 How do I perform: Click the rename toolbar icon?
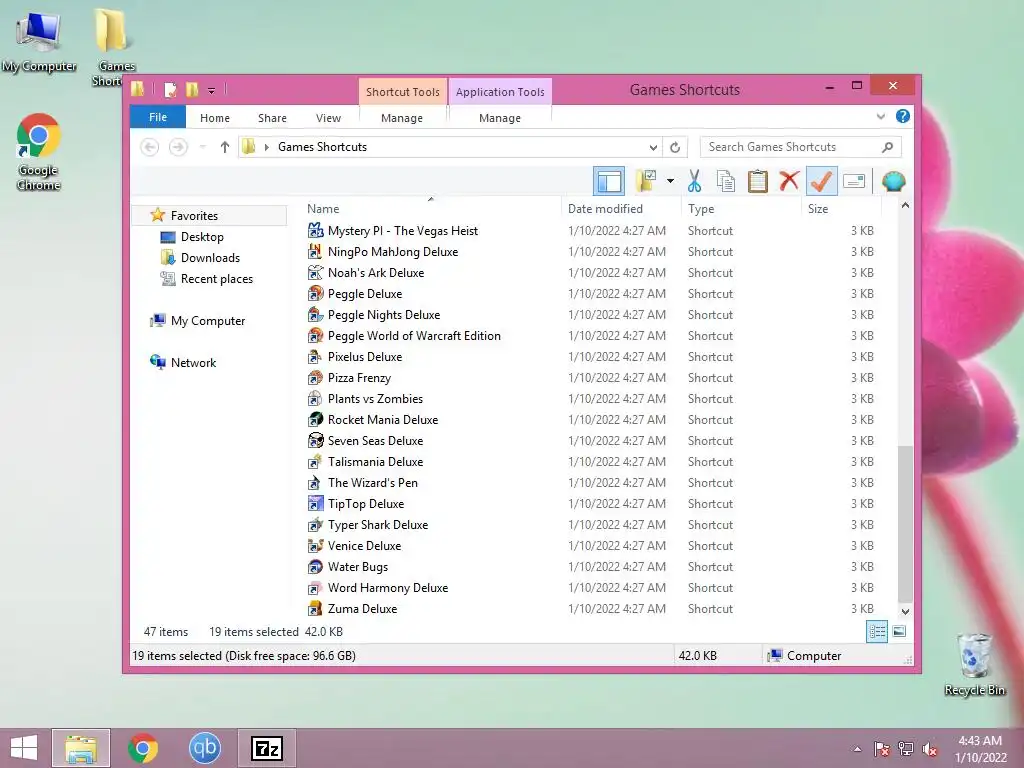[854, 181]
